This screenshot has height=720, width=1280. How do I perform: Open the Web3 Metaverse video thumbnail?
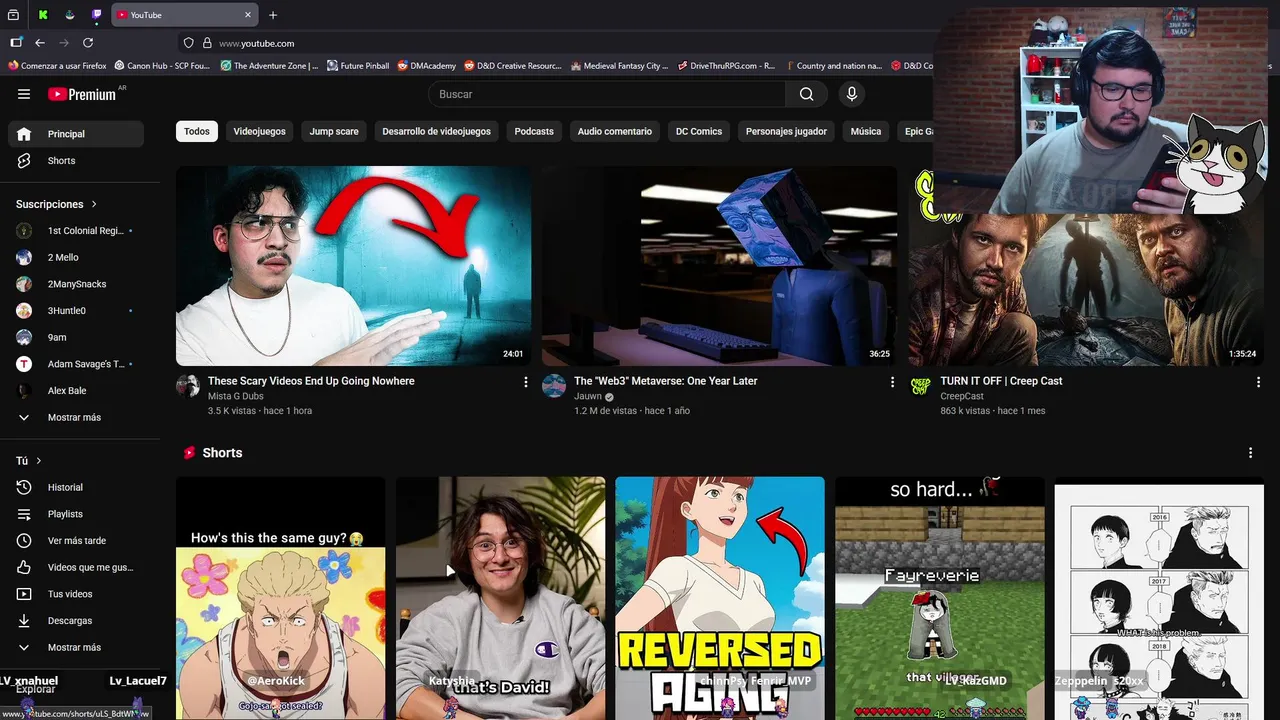coord(720,266)
